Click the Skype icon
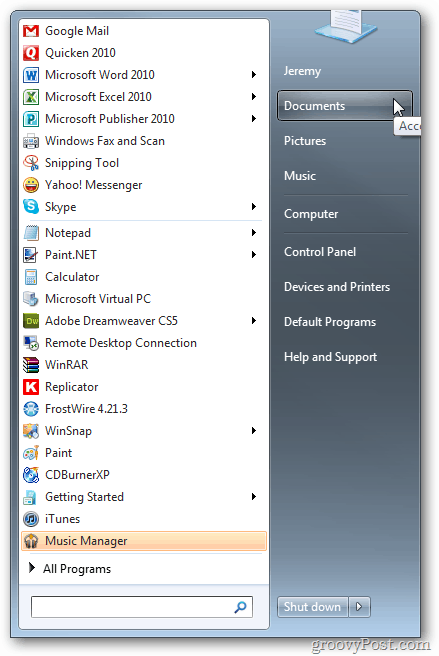This screenshot has width=439, height=656. tap(31, 207)
